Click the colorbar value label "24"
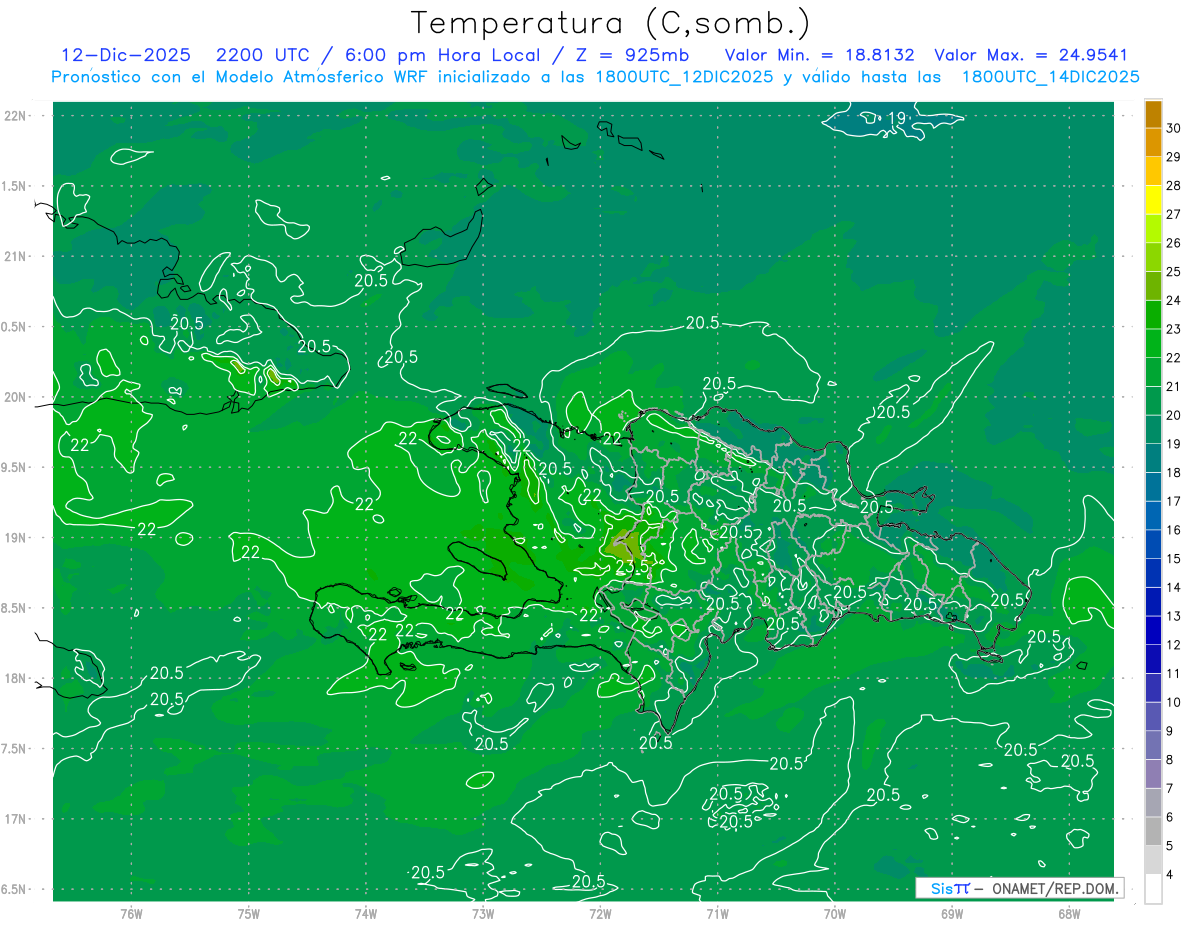Screen dimensions: 1200x927 (1173, 300)
